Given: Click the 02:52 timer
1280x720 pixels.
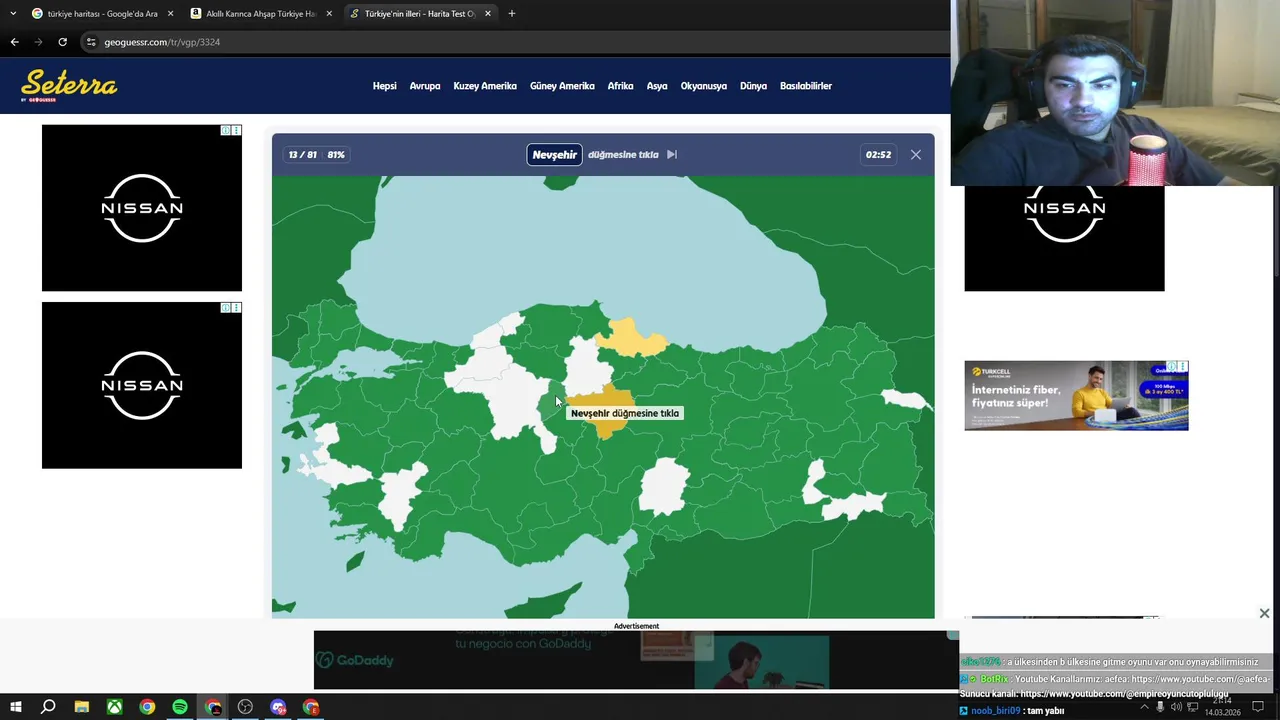Looking at the screenshot, I should pos(878,154).
